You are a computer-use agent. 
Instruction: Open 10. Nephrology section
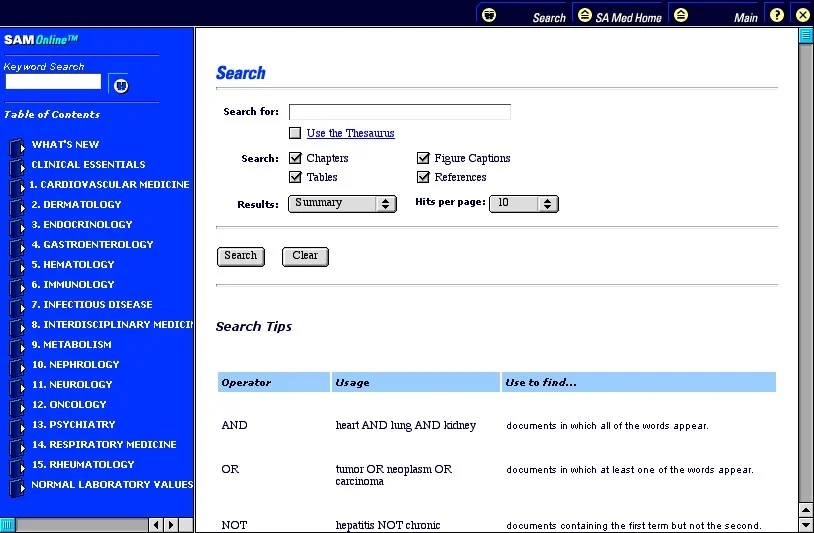[76, 365]
